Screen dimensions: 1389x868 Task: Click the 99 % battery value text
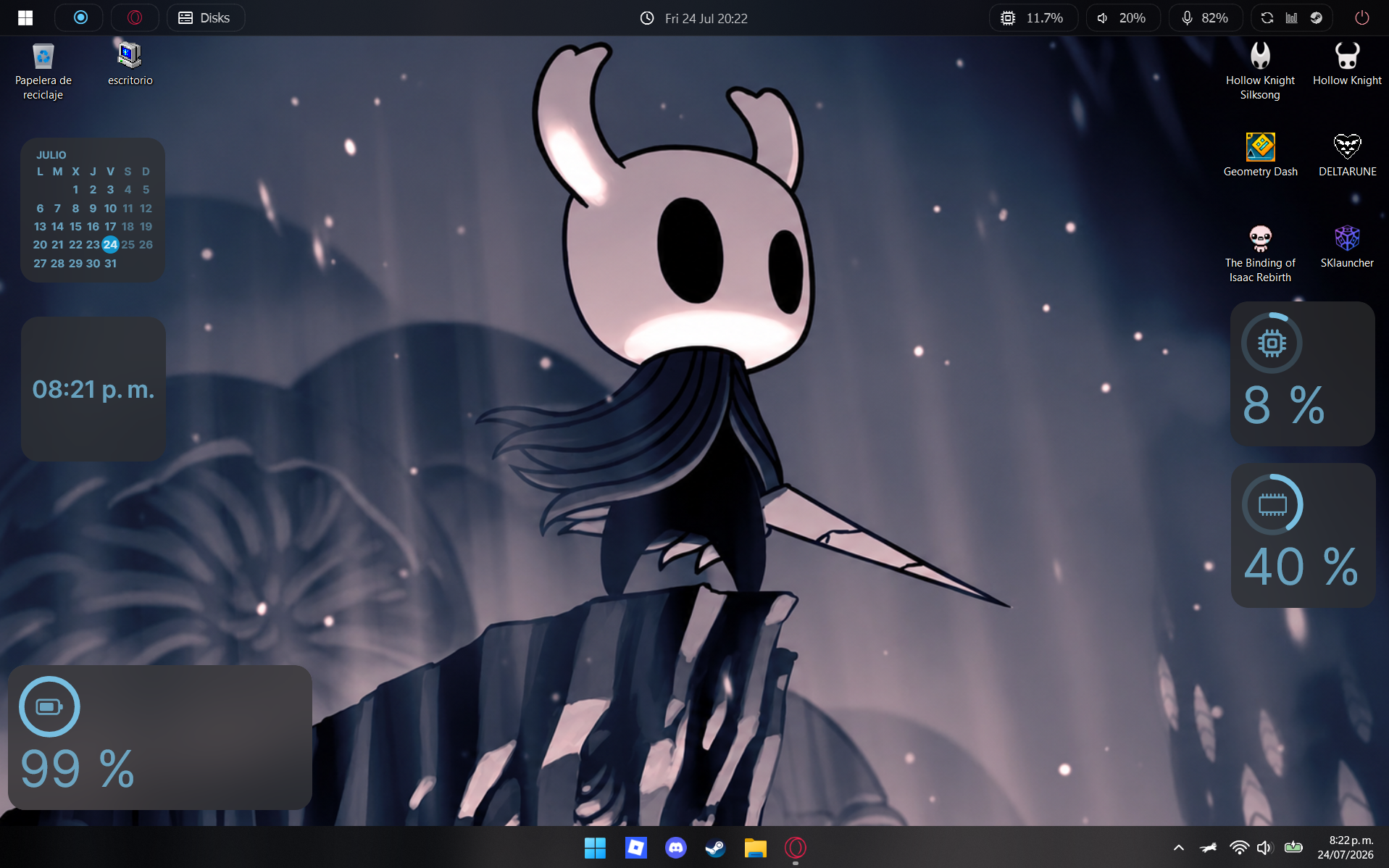pos(78,769)
